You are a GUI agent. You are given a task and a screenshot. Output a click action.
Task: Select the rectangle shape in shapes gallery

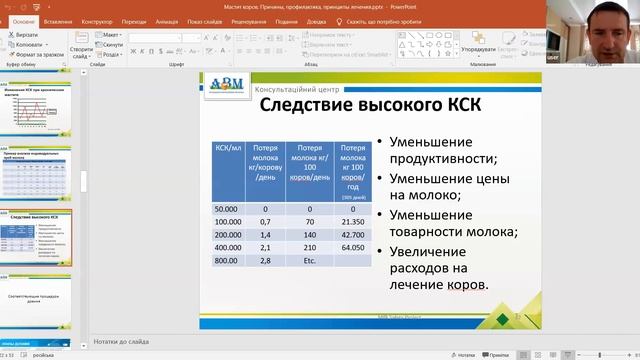429,36
